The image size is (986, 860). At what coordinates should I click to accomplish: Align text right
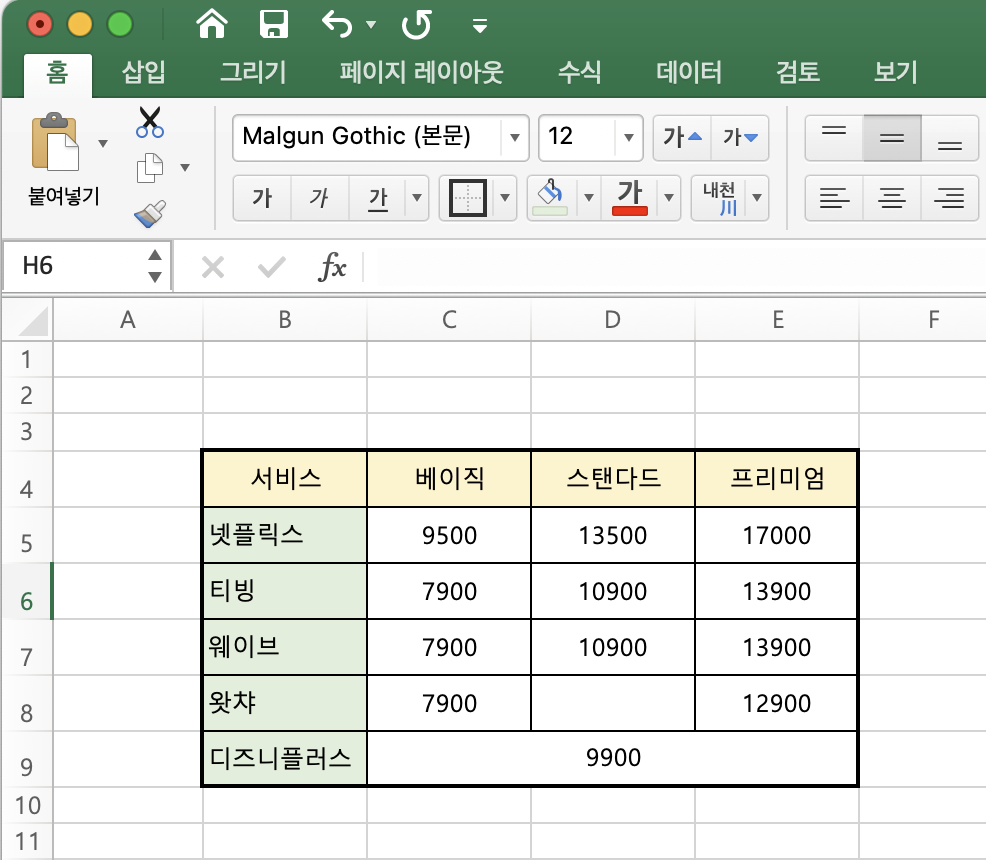point(950,198)
